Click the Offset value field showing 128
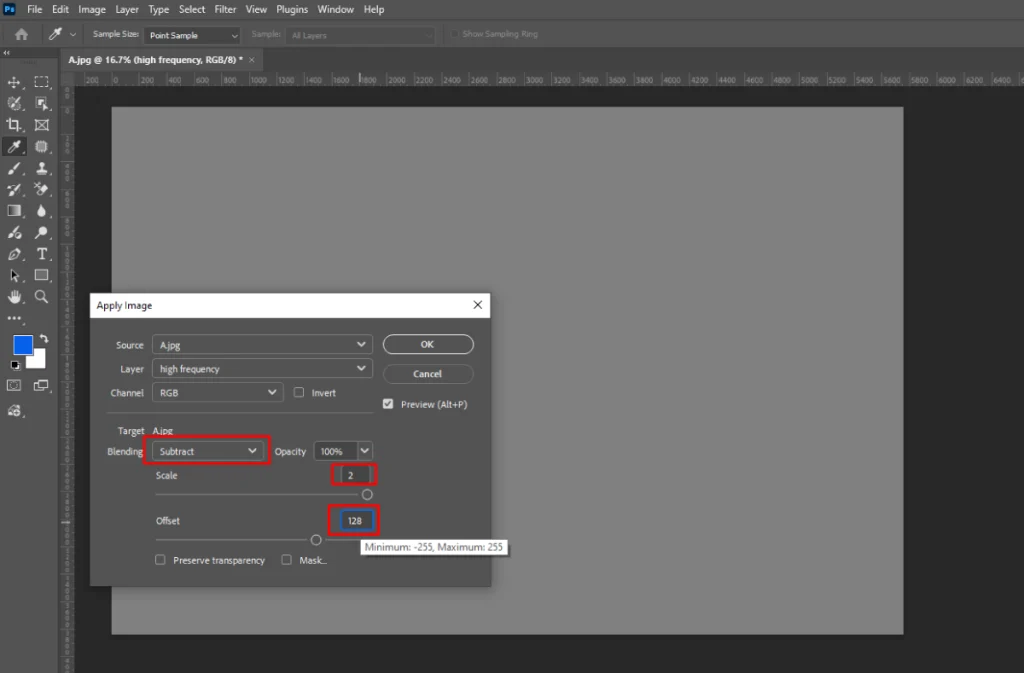Image resolution: width=1024 pixels, height=673 pixels. [x=356, y=520]
